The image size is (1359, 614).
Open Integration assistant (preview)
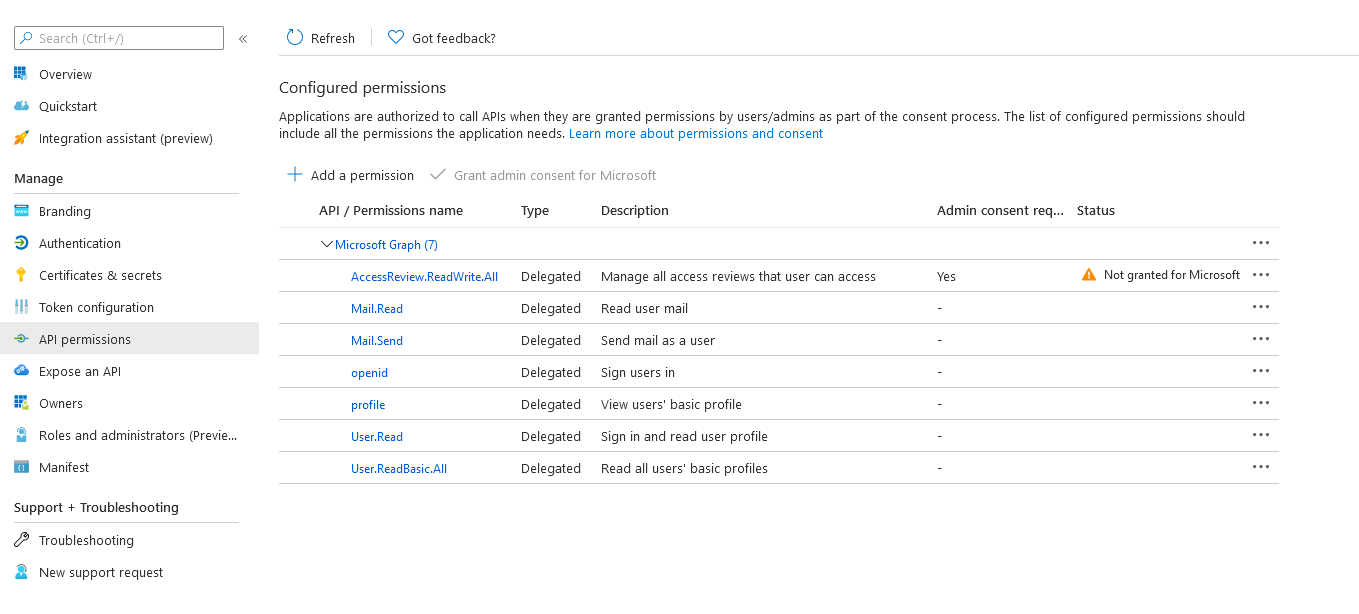coord(126,138)
